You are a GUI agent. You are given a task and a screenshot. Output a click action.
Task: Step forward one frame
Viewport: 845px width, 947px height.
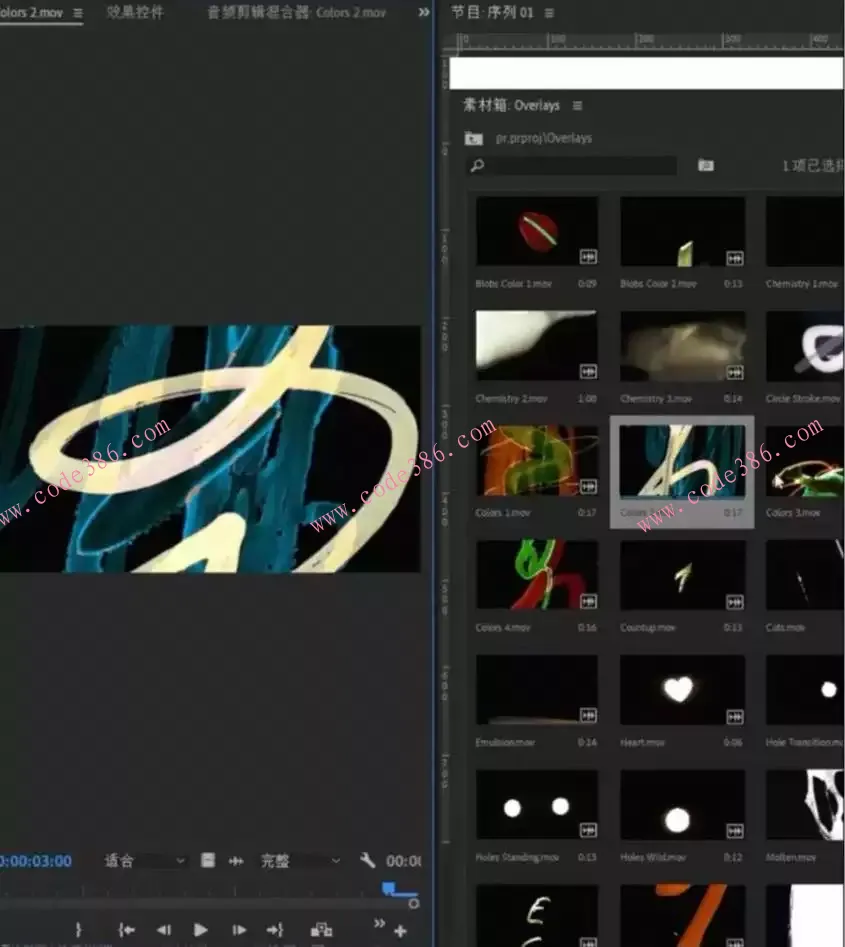tap(238, 930)
